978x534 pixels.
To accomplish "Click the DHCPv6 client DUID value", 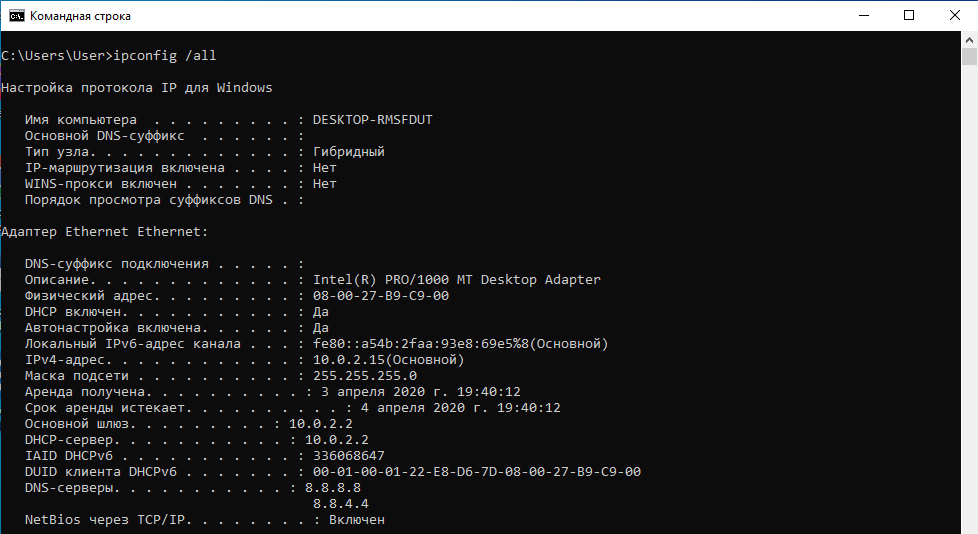I will 476,472.
